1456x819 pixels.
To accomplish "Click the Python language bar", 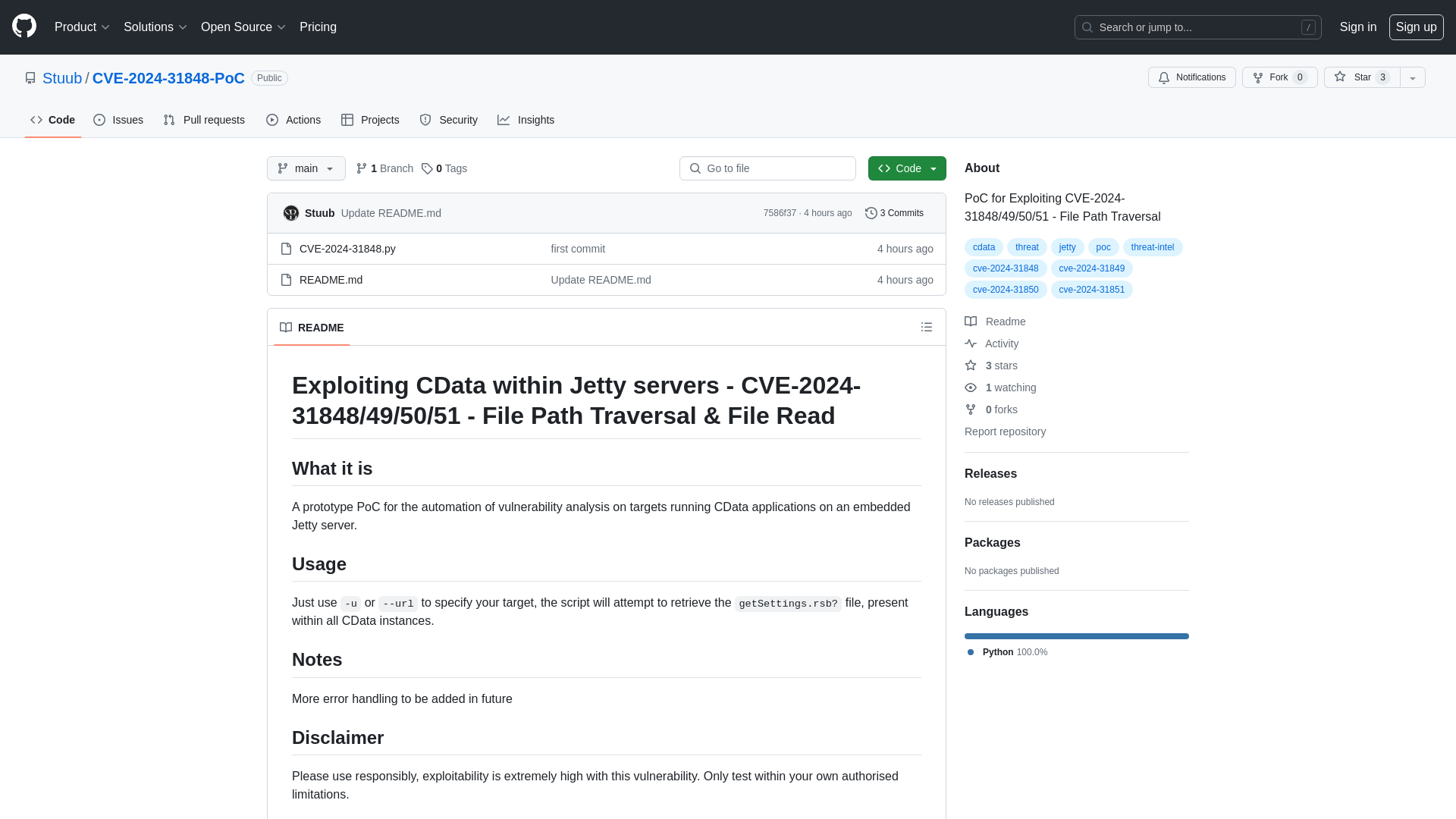I will [x=1077, y=636].
